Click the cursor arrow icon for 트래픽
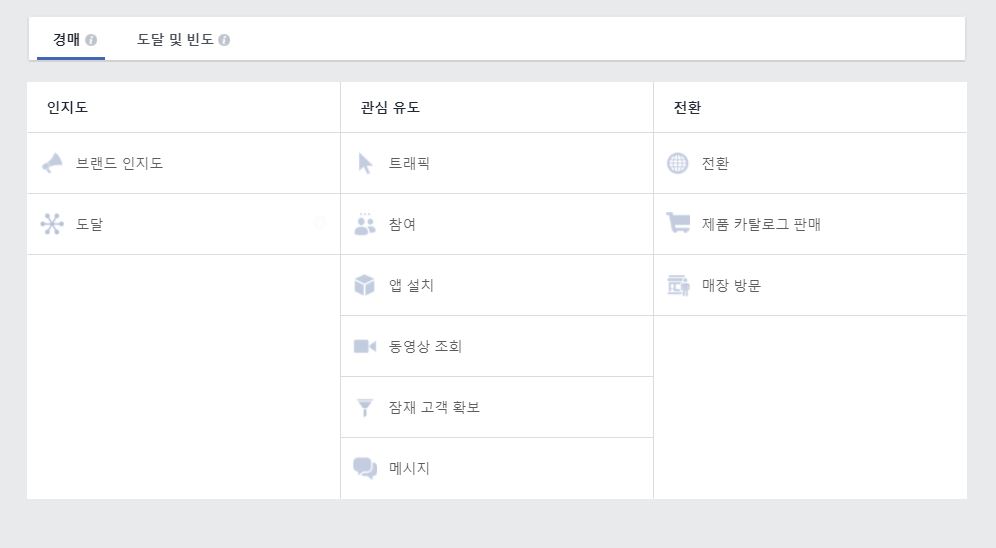 [365, 163]
